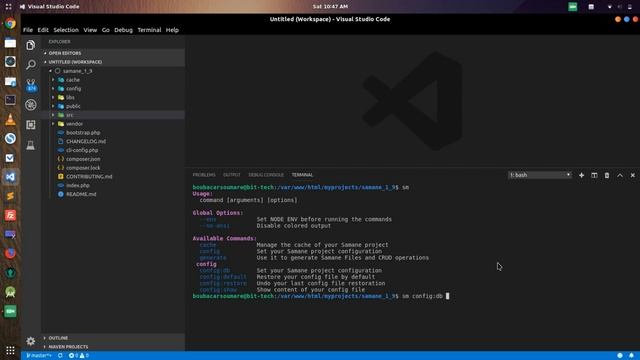Open errors and warnings count in status bar

click(x=79, y=356)
